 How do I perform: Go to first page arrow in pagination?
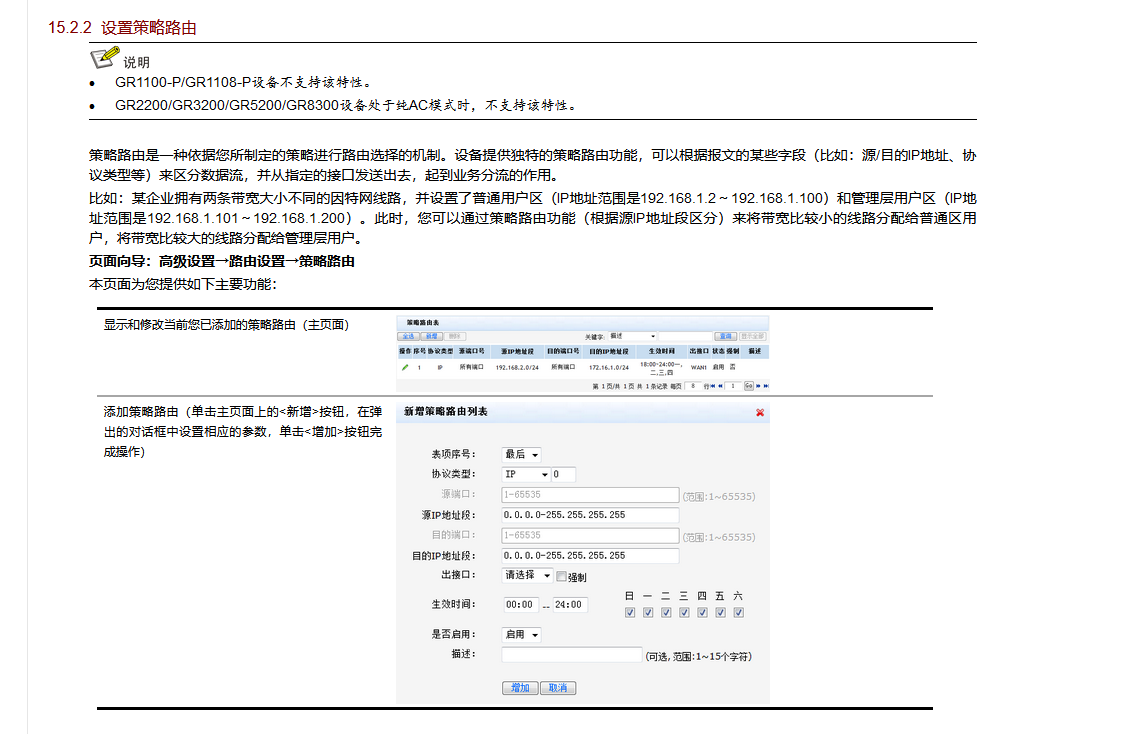[x=713, y=385]
